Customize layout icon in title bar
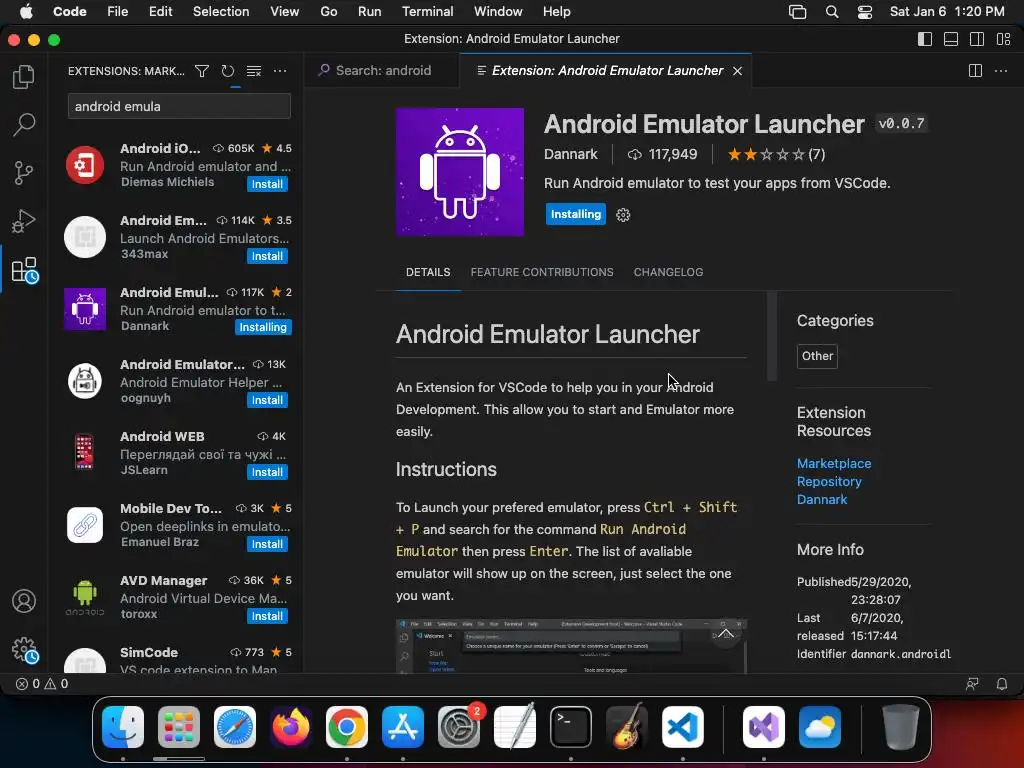The width and height of the screenshot is (1024, 768). (x=1003, y=39)
